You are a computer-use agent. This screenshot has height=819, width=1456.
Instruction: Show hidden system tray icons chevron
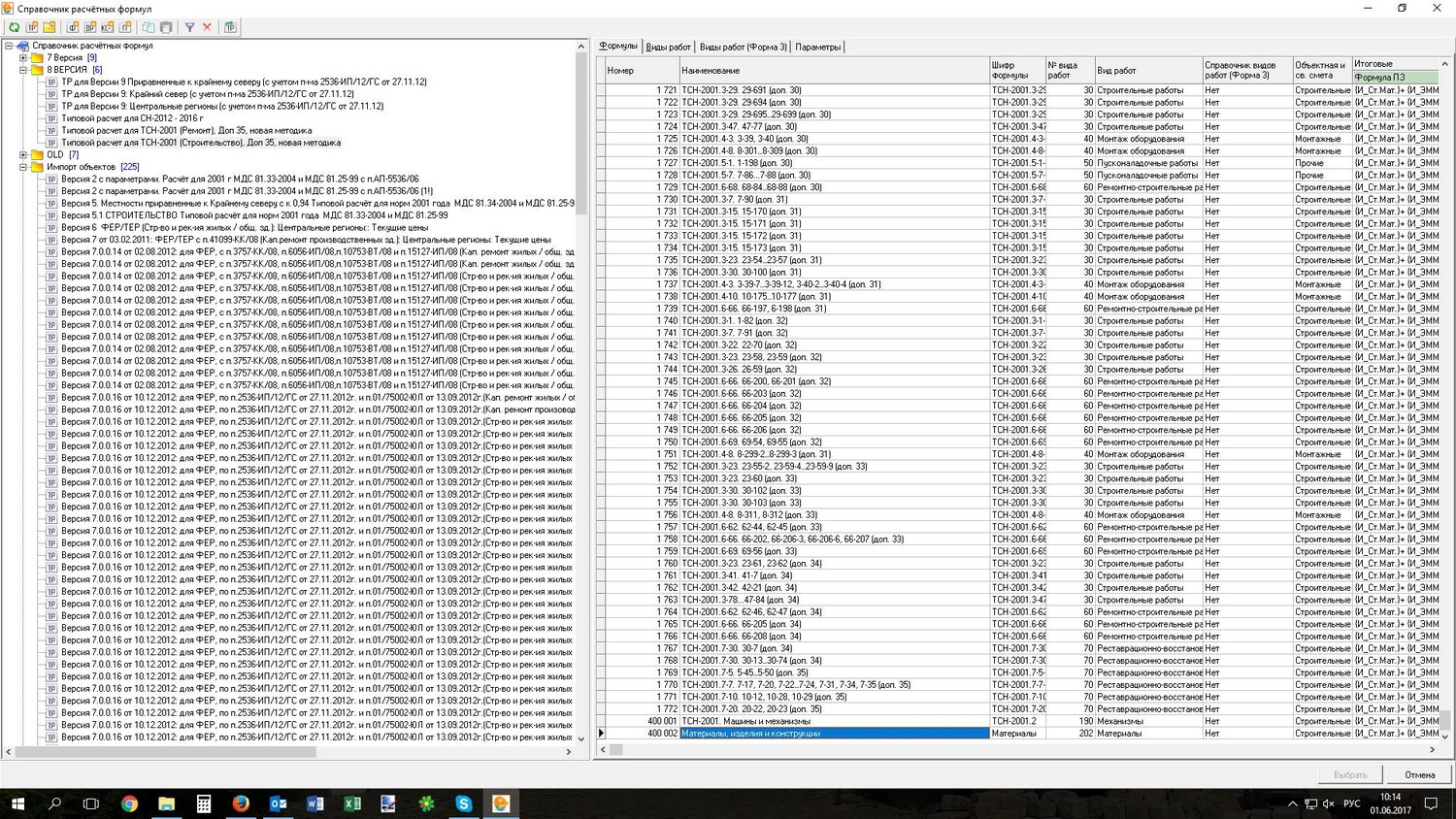(1292, 803)
